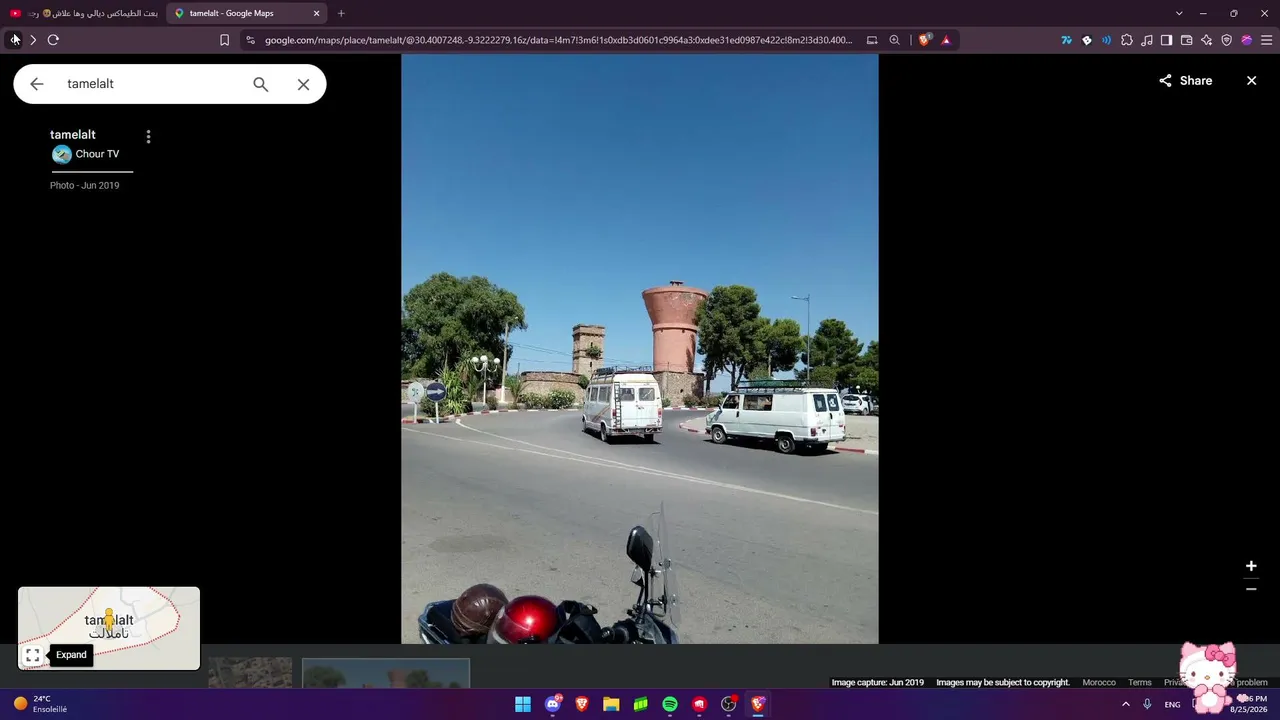This screenshot has height=720, width=1280.
Task: Open the media control music note icon
Action: 1147,40
